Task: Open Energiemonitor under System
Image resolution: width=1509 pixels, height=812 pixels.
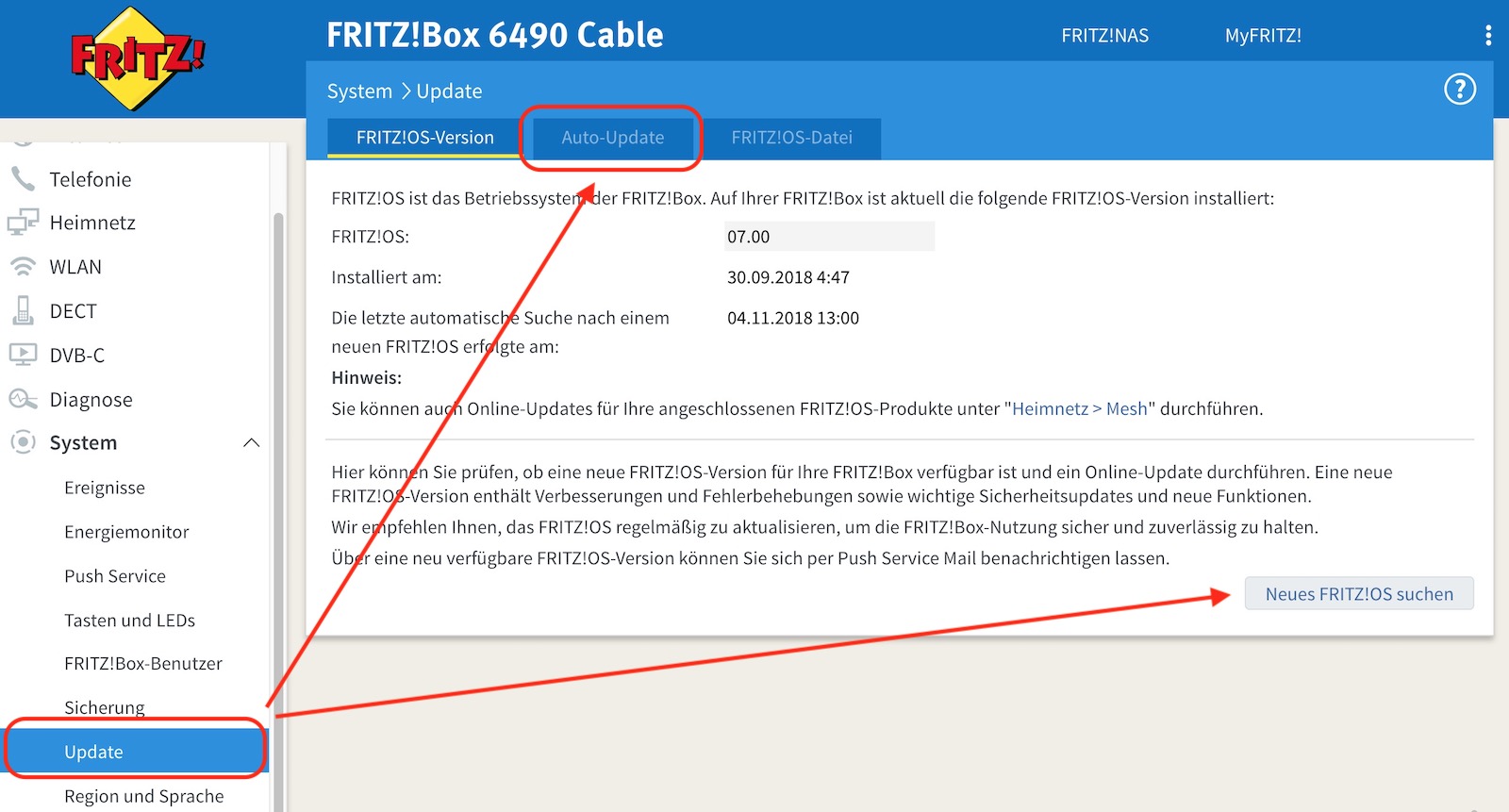Action: pos(126,532)
